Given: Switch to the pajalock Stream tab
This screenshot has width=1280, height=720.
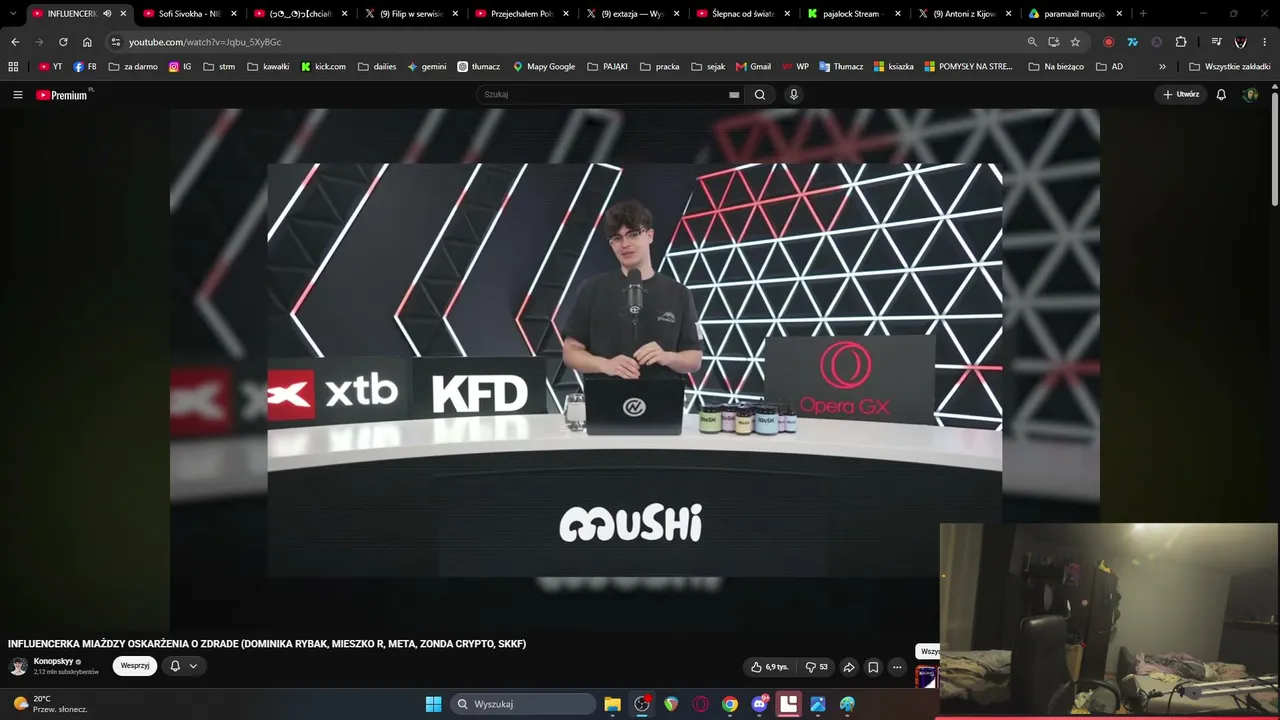Looking at the screenshot, I should [854, 14].
